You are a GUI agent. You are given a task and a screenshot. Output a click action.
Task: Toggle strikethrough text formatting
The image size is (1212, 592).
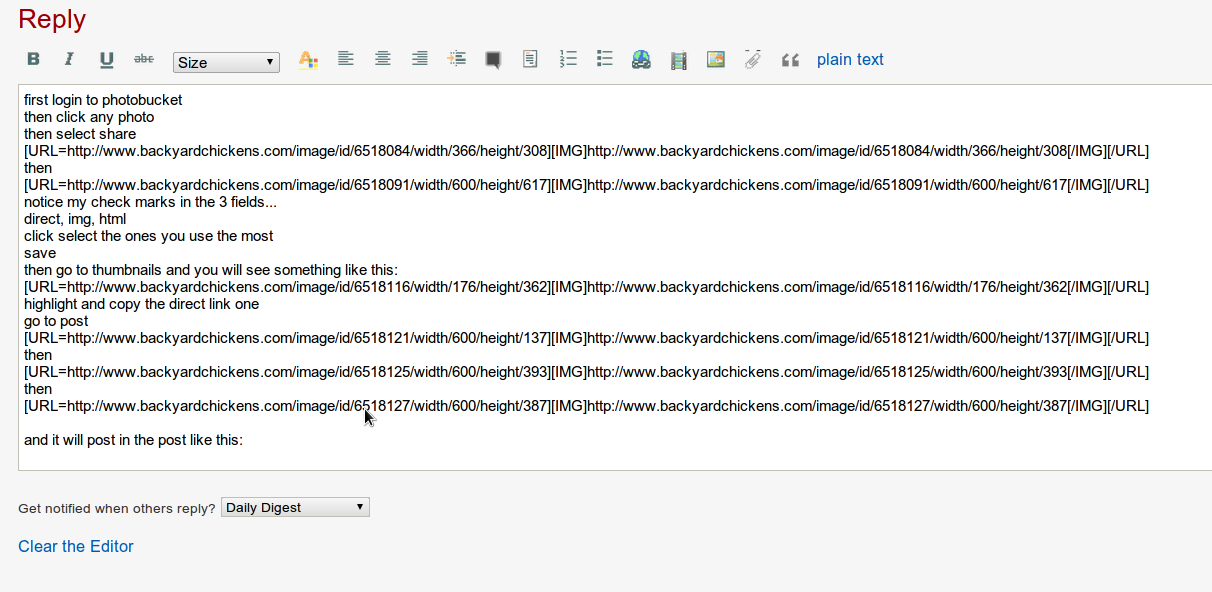[x=144, y=59]
